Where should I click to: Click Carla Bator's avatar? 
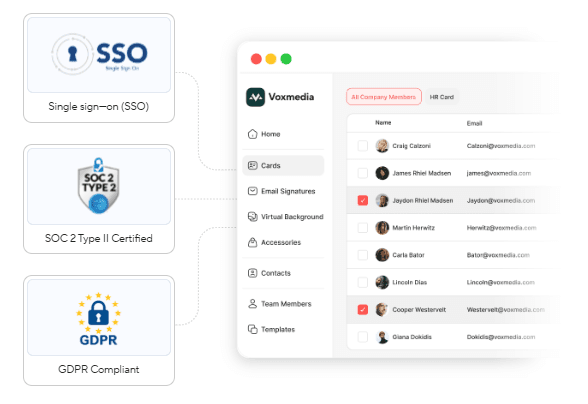click(x=382, y=255)
